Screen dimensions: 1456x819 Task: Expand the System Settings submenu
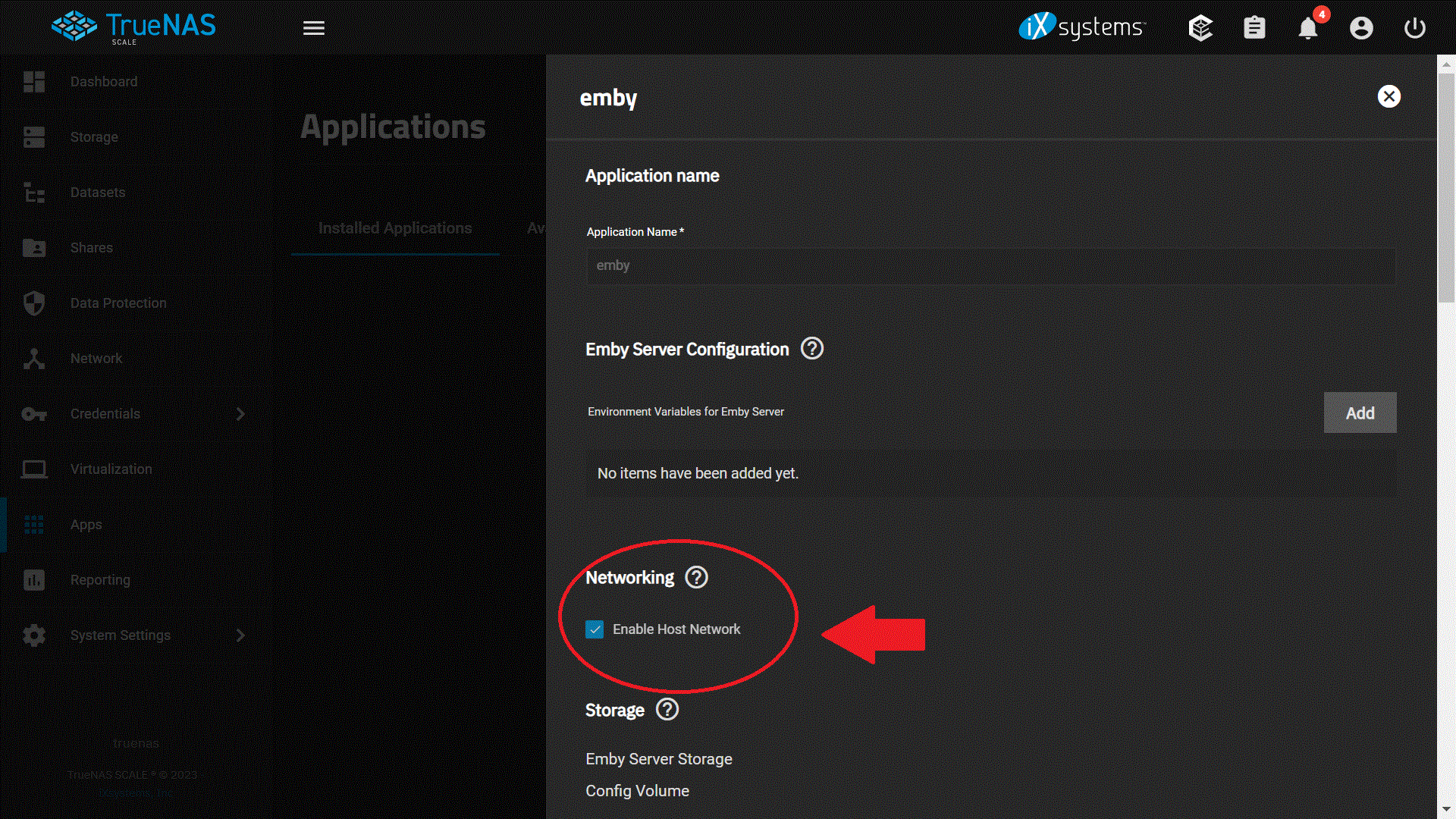click(240, 635)
